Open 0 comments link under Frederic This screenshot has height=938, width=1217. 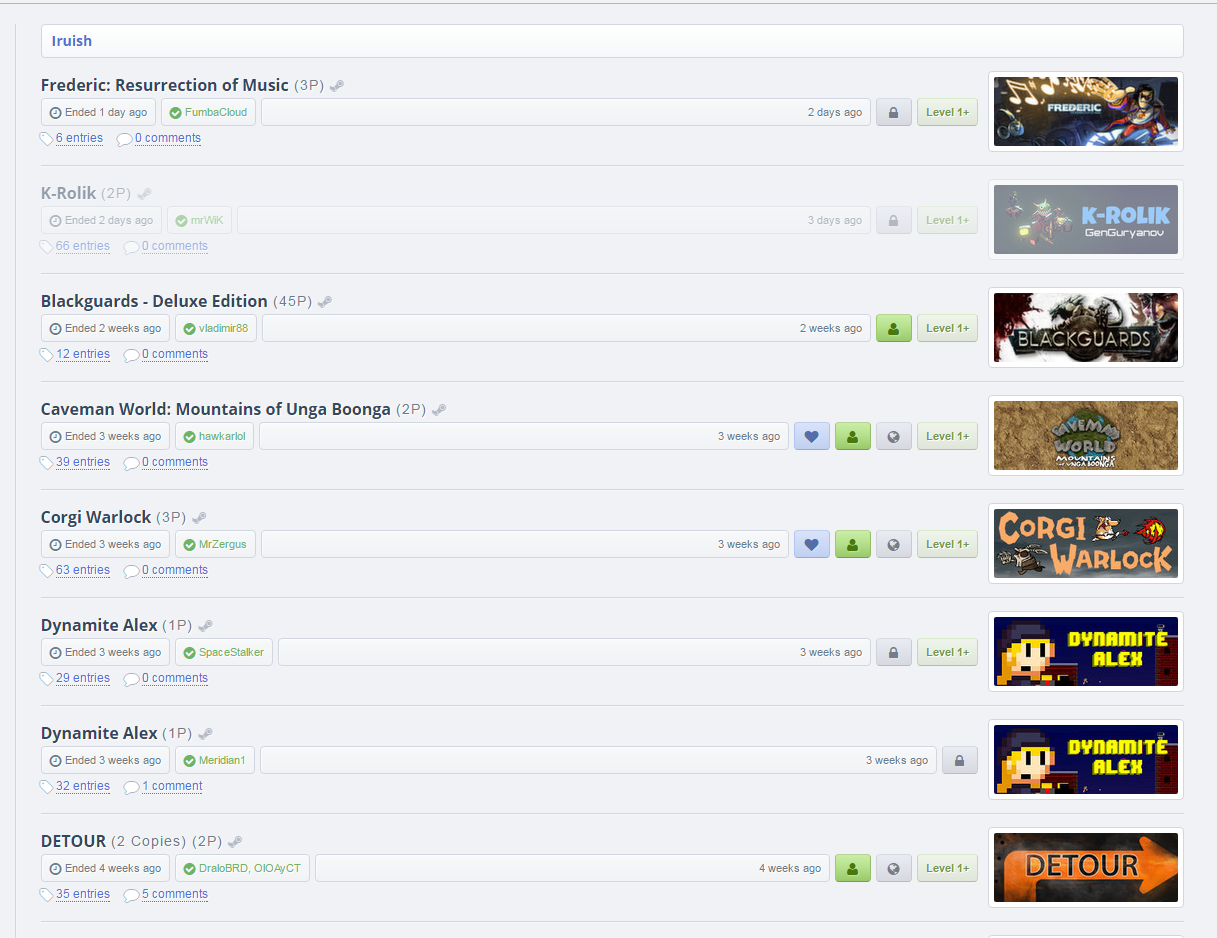point(168,138)
